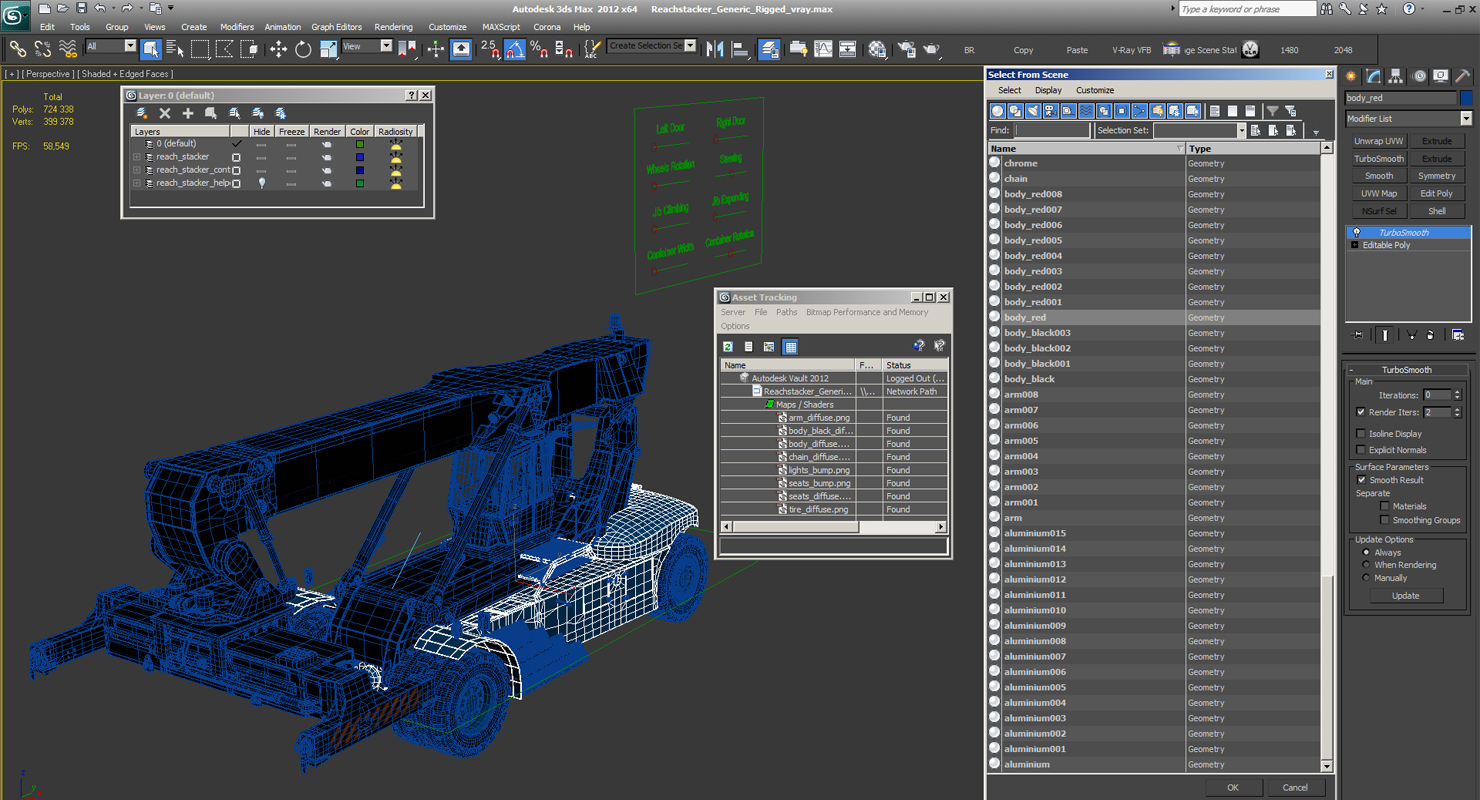
Task: Open the MAXScript menu
Action: coord(501,27)
